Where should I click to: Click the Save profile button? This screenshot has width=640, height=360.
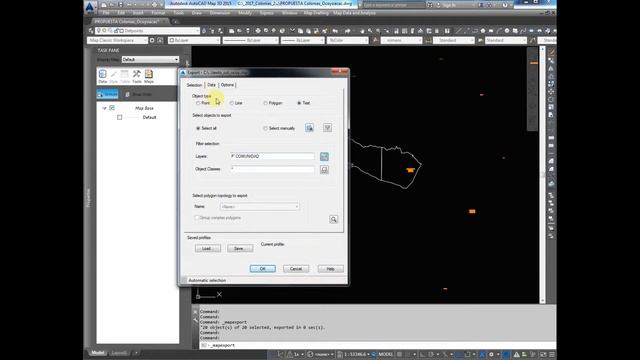240,248
